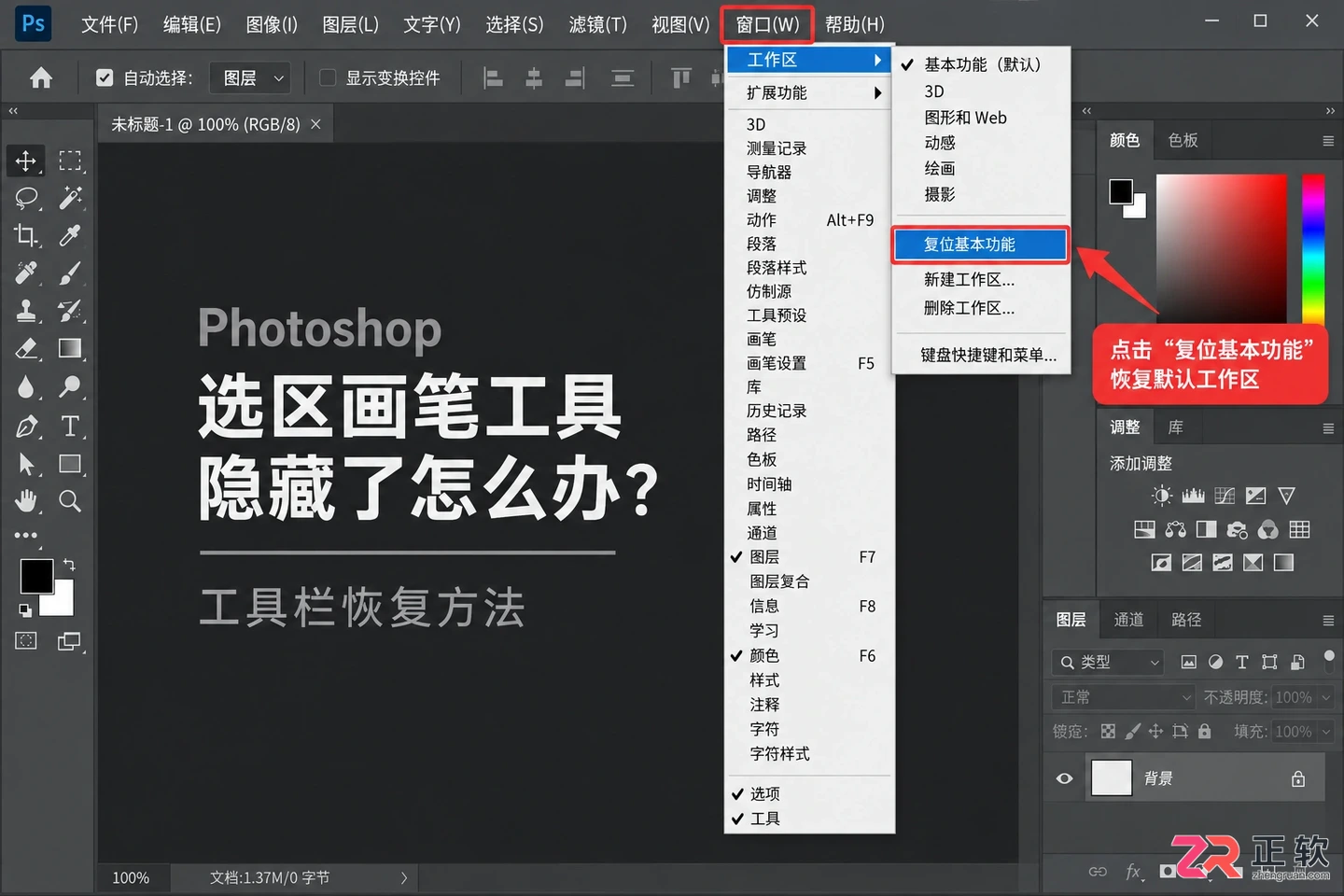Screen dimensions: 1344x896
Task: Select the Move tool
Action: pyautogui.click(x=26, y=161)
